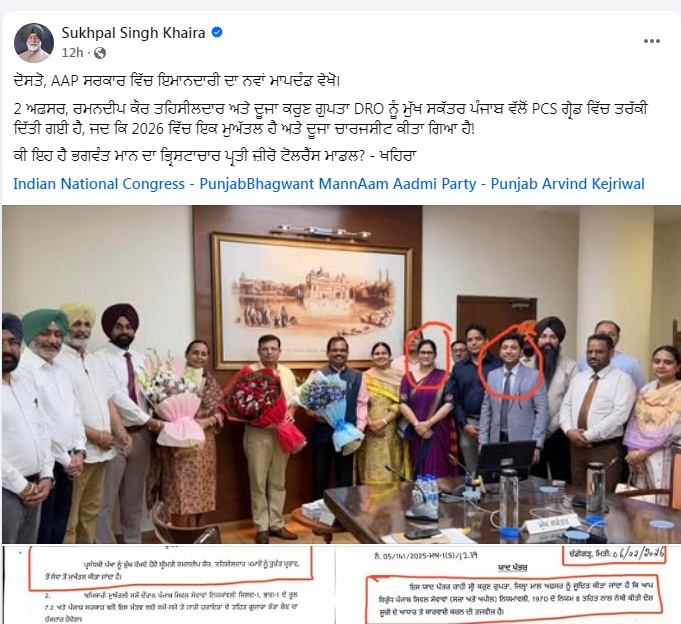This screenshot has width=681, height=624.
Task: Click the framed Golden Temple painting in photo
Action: coord(311,300)
